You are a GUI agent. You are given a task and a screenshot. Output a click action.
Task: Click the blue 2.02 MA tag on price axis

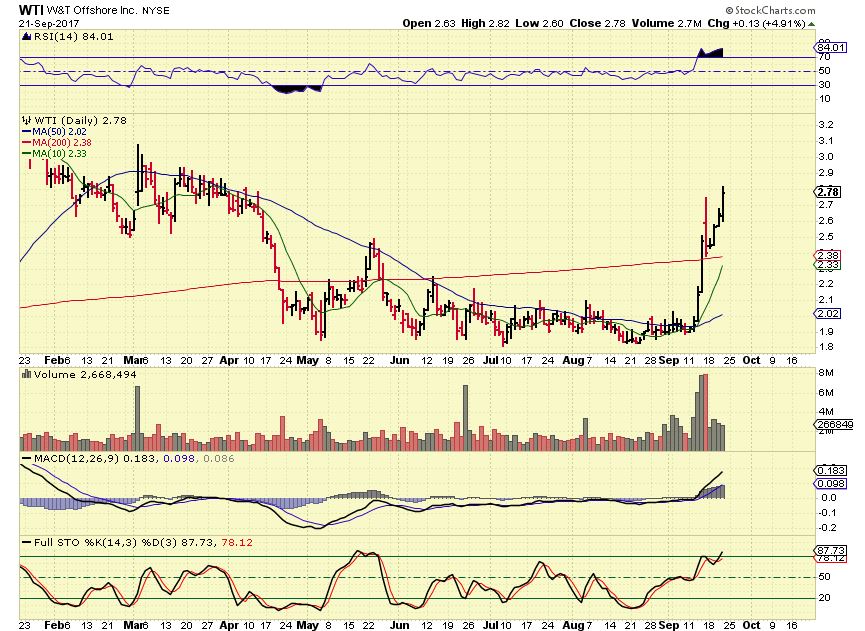[x=829, y=313]
